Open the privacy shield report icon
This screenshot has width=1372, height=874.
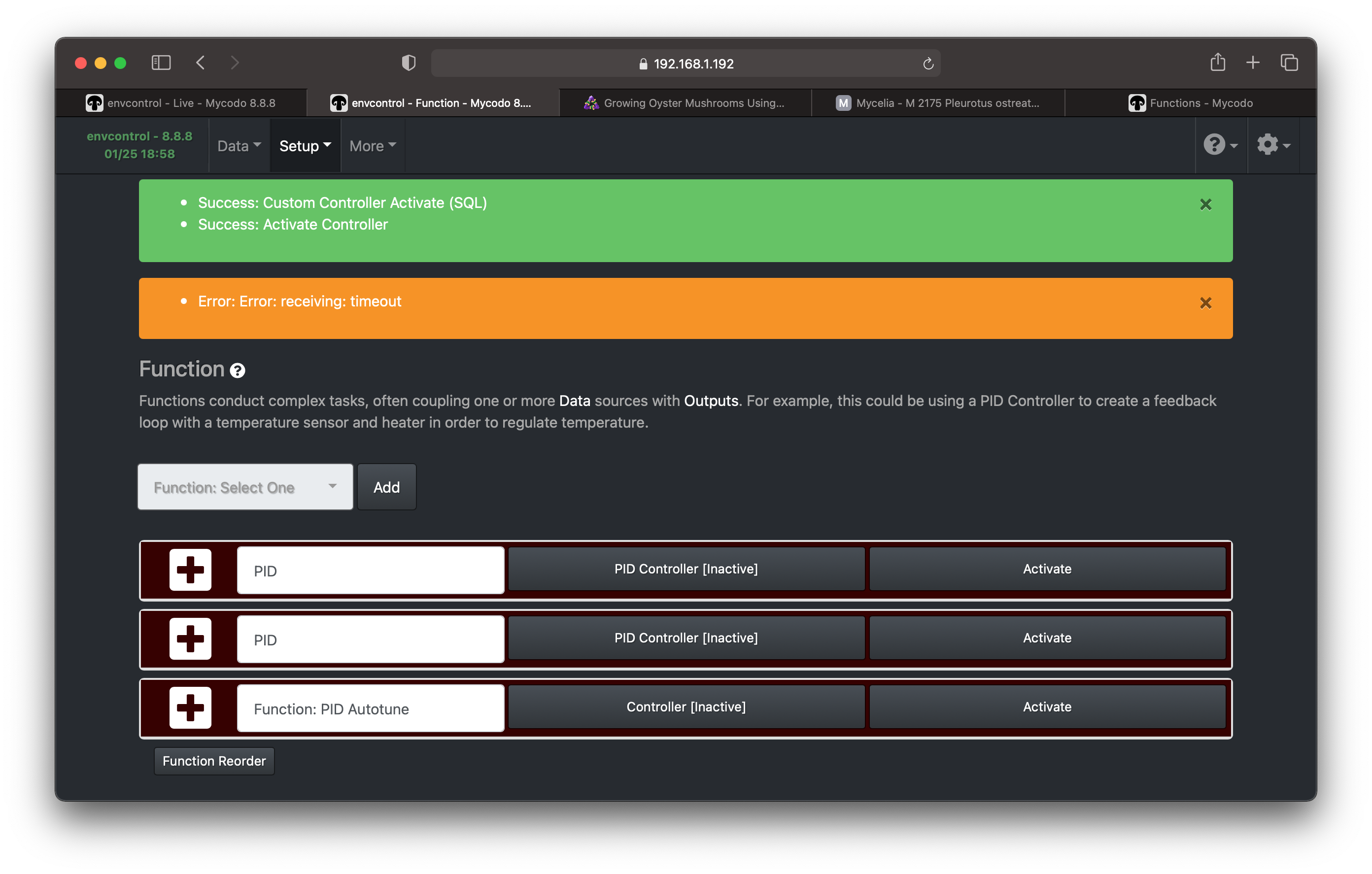(409, 63)
